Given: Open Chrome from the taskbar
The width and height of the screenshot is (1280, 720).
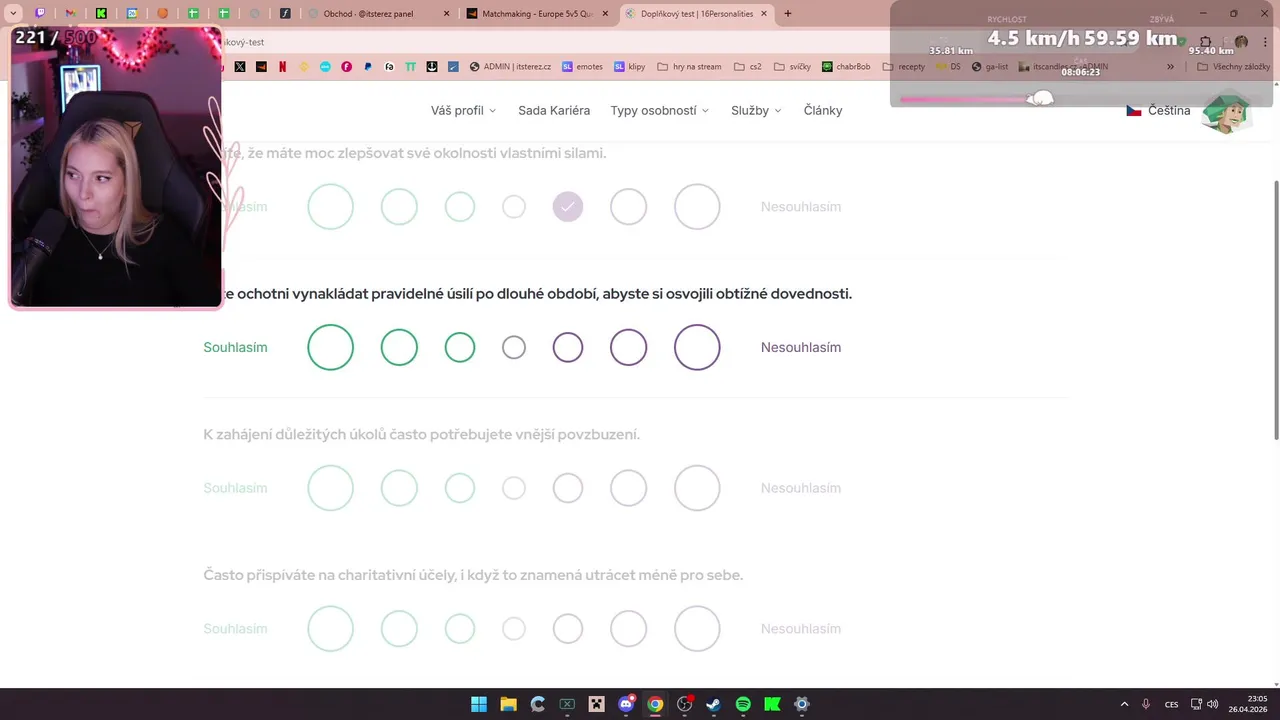Looking at the screenshot, I should click(655, 704).
